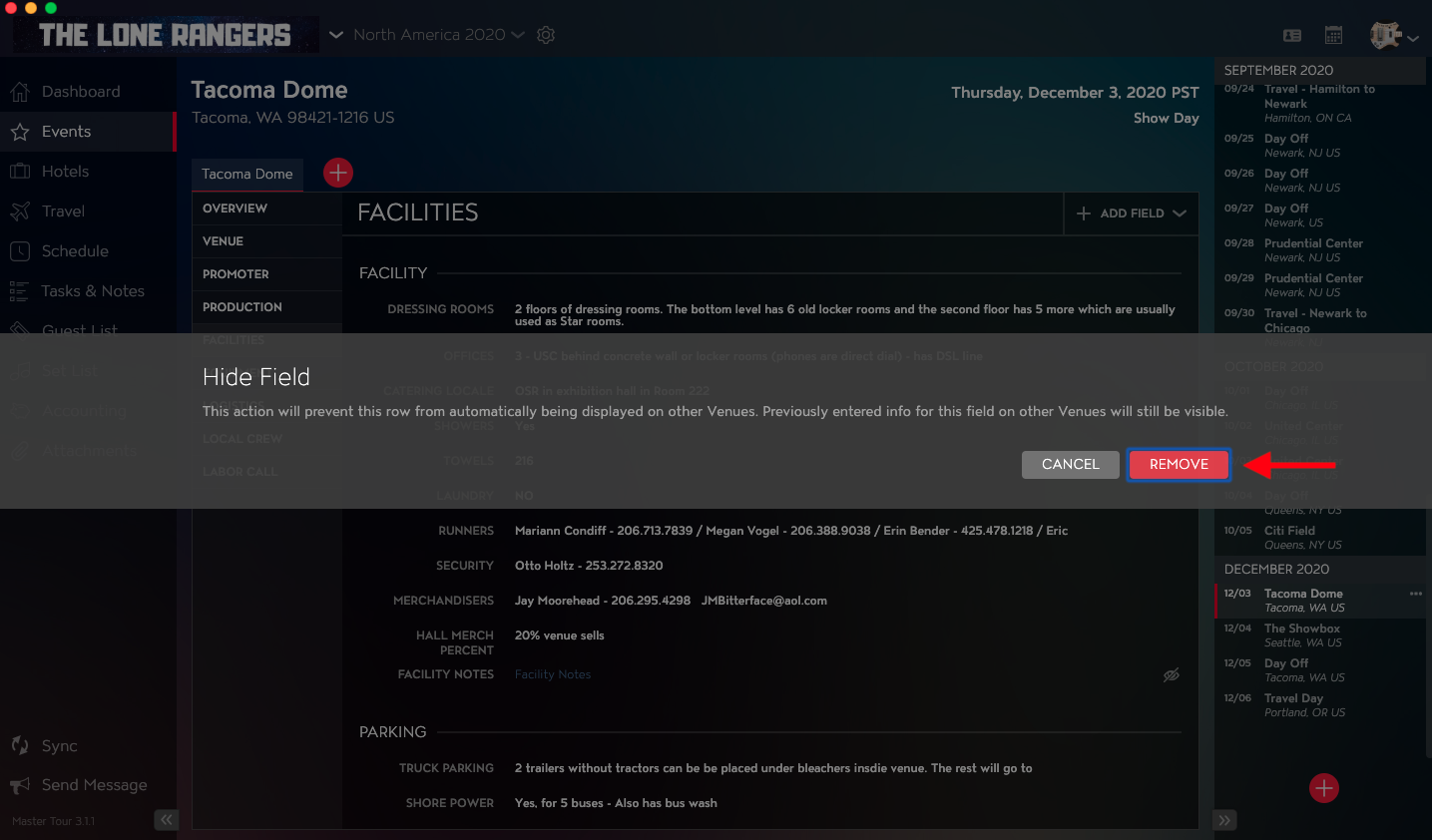Open options dots for Tacoma Dome event
Viewport: 1432px width, 840px height.
point(1415,594)
